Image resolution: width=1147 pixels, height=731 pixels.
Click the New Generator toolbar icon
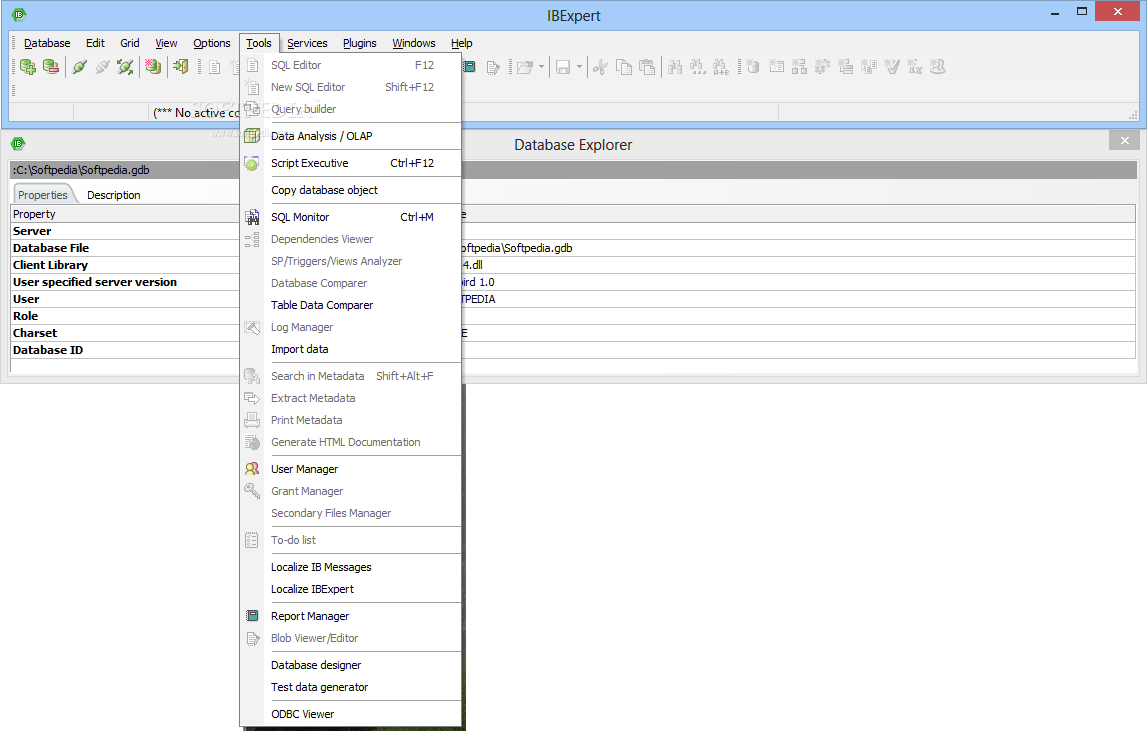(x=868, y=67)
